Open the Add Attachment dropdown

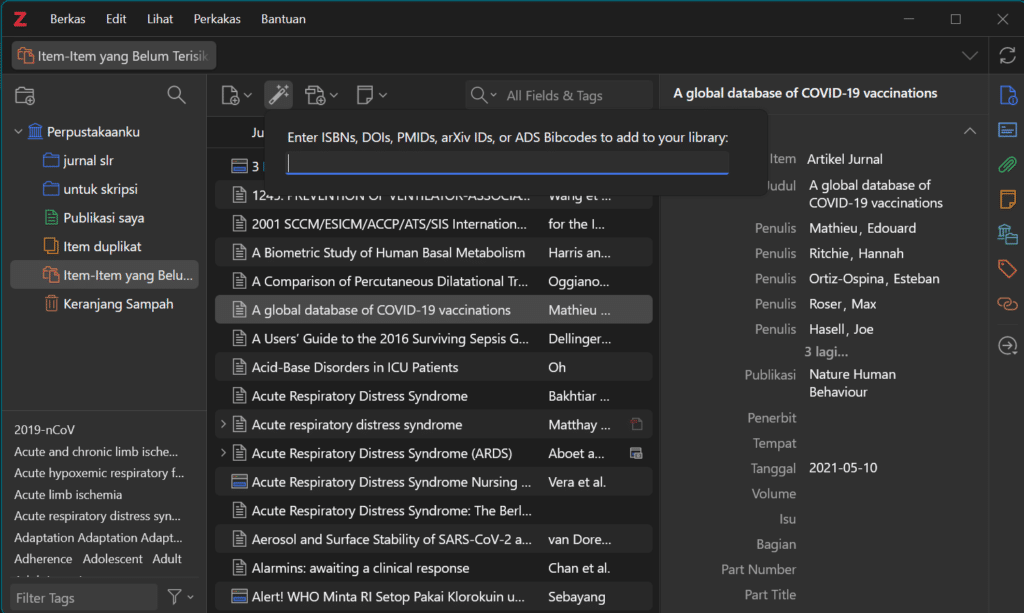[321, 95]
